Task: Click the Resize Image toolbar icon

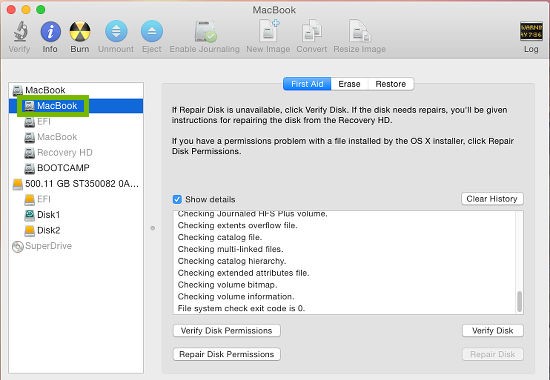Action: coord(359,31)
